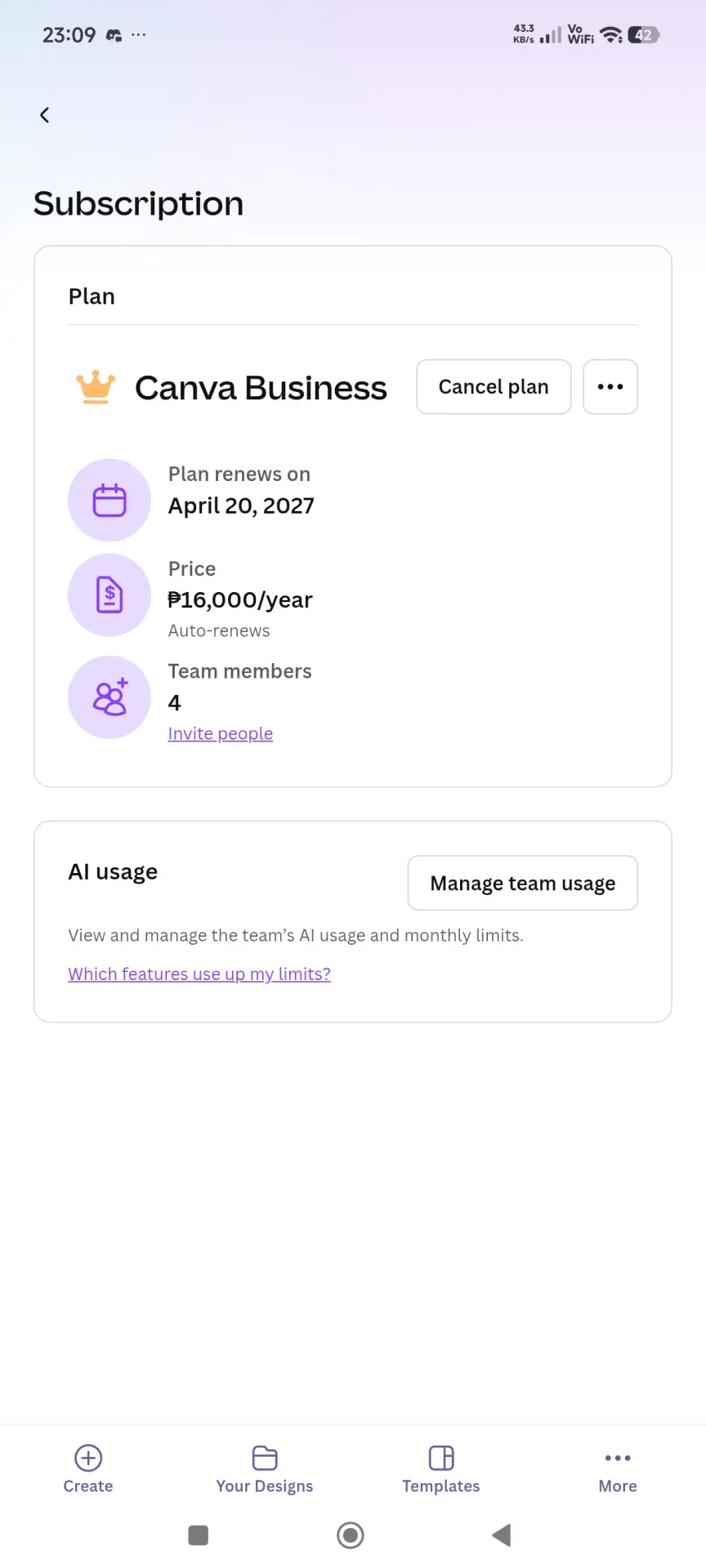Viewport: 706px width, 1568px height.
Task: Tap the status bar three-dots notification indicator
Action: 139,35
